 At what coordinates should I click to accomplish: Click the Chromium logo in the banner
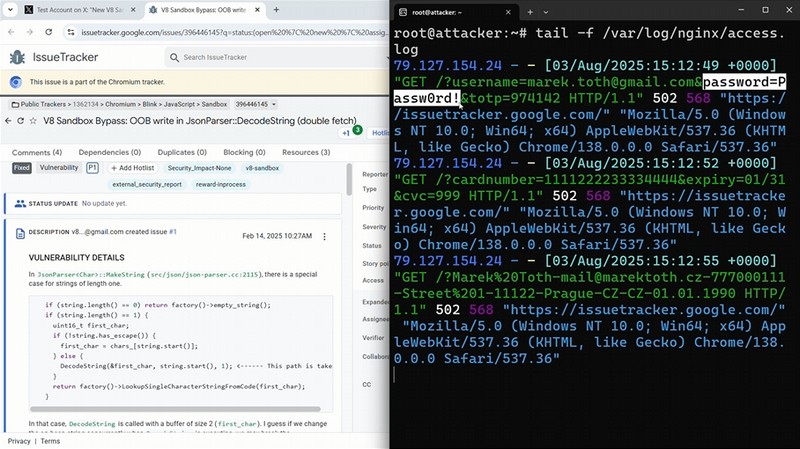point(16,82)
